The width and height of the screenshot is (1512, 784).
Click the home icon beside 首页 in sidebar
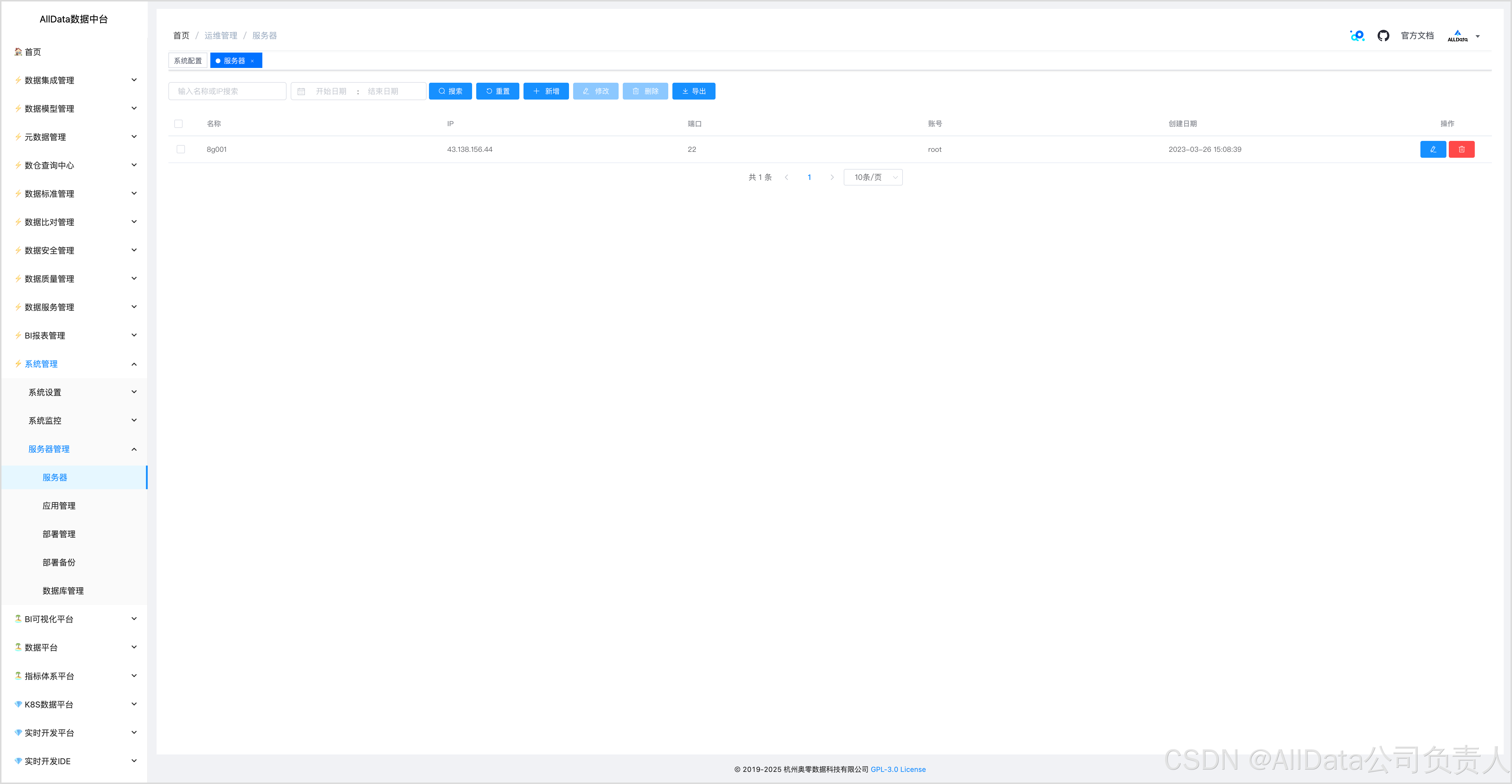click(x=18, y=52)
